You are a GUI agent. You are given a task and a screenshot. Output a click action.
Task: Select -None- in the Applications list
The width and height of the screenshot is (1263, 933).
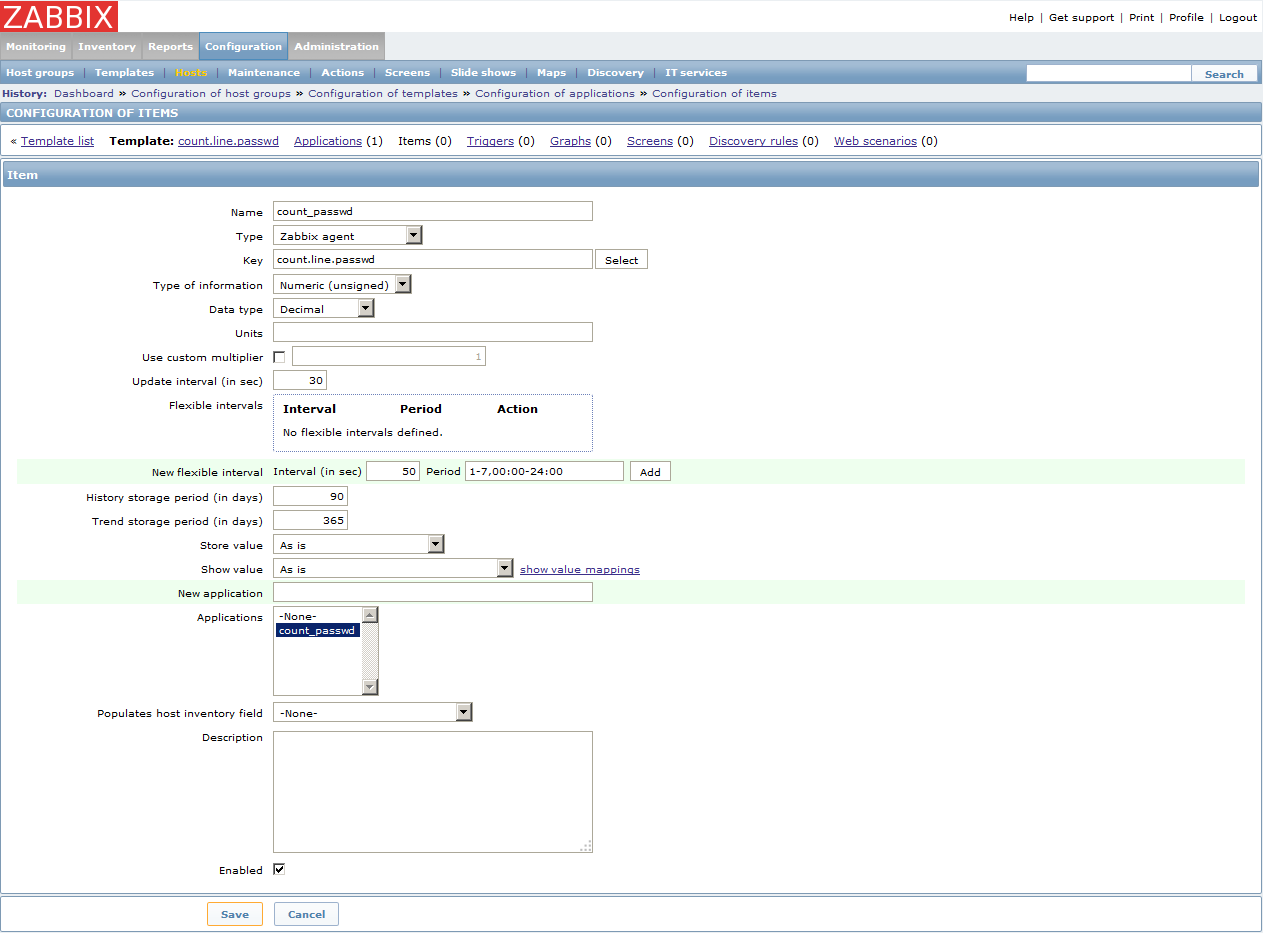(x=318, y=616)
